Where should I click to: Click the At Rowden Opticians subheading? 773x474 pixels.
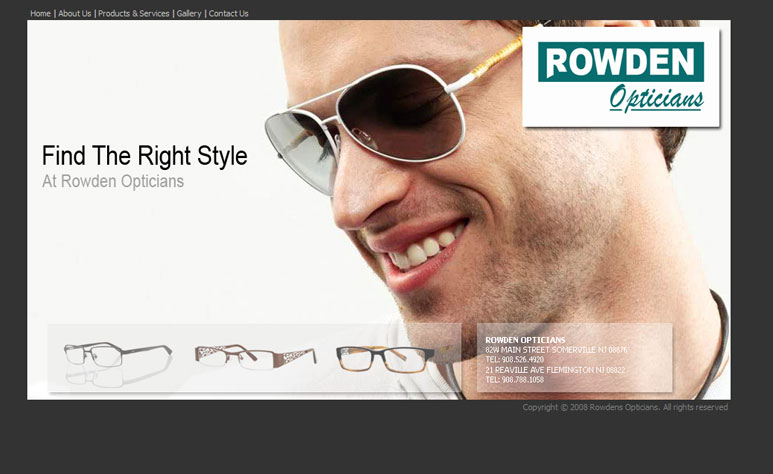coord(113,182)
